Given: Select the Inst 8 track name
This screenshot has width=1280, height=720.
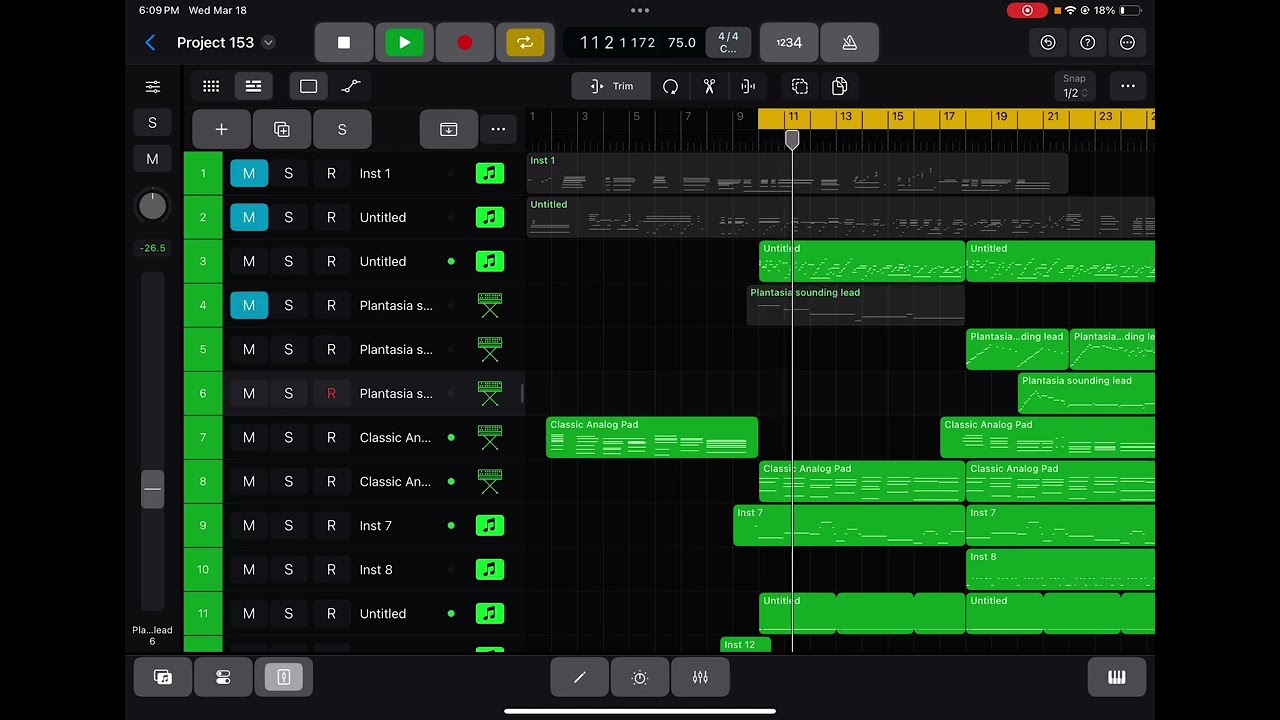Looking at the screenshot, I should pyautogui.click(x=376, y=569).
